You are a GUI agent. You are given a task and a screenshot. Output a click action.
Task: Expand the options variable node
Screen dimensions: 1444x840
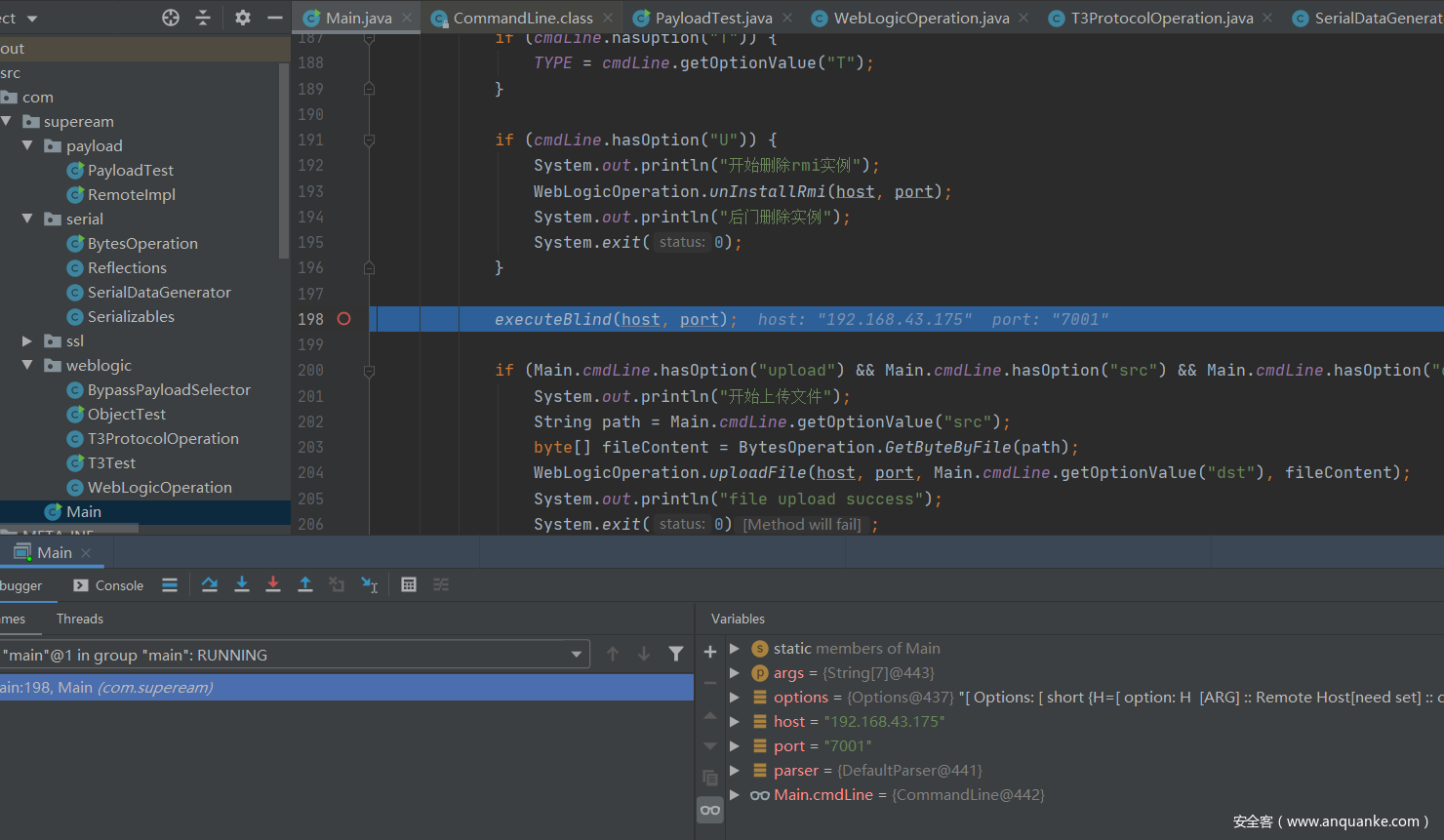coord(735,698)
